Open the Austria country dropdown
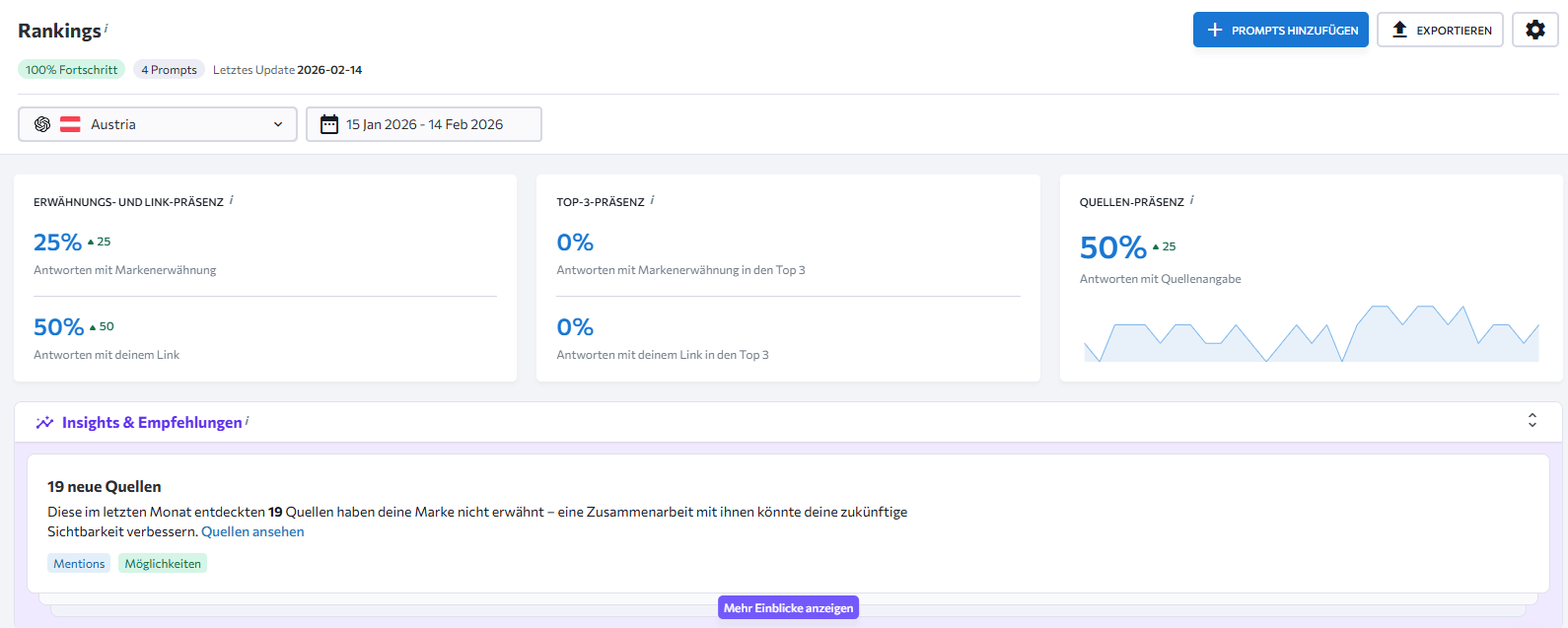Screen dimensions: 1568x628 point(158,124)
